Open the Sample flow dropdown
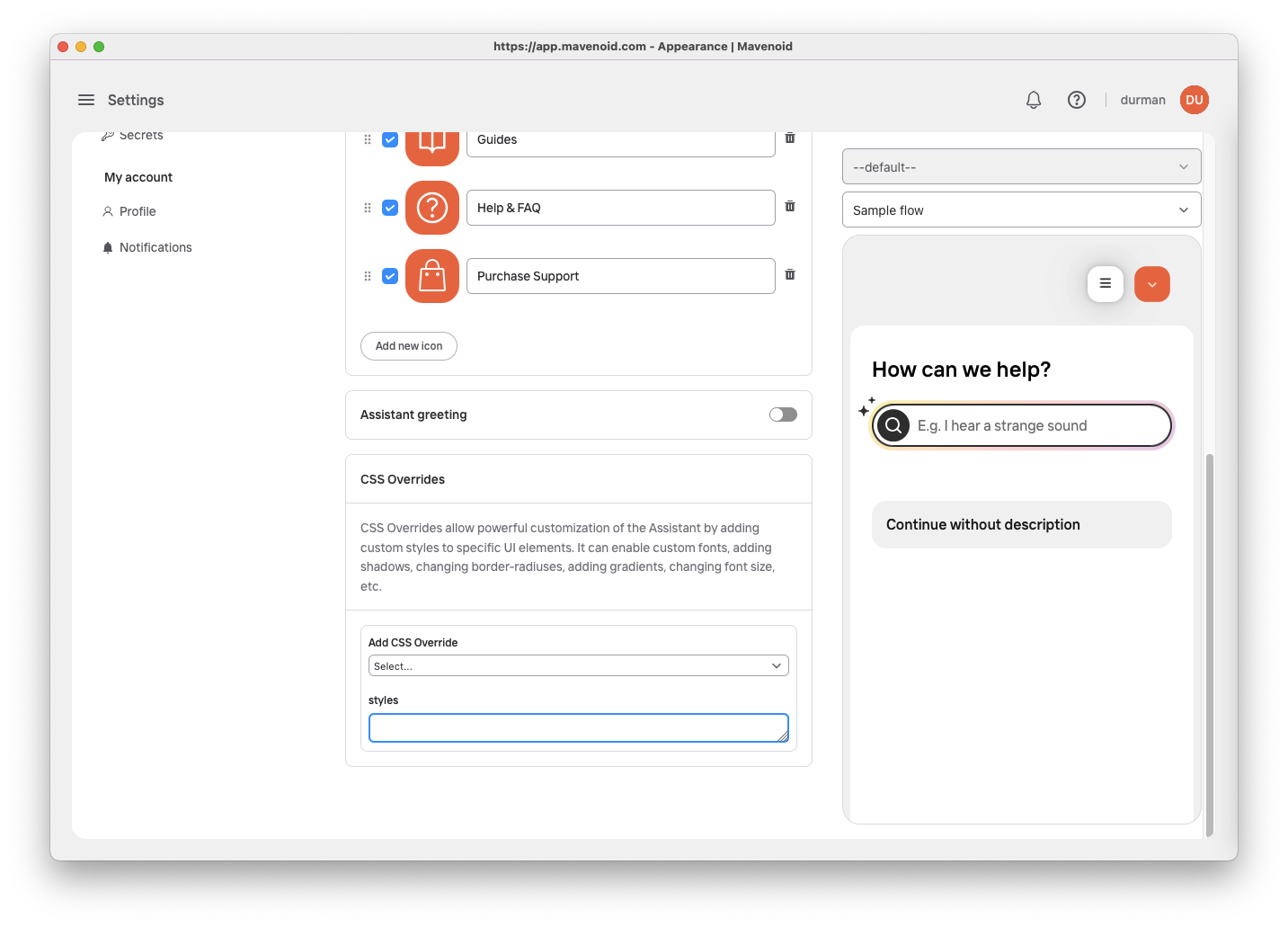 pos(1021,209)
